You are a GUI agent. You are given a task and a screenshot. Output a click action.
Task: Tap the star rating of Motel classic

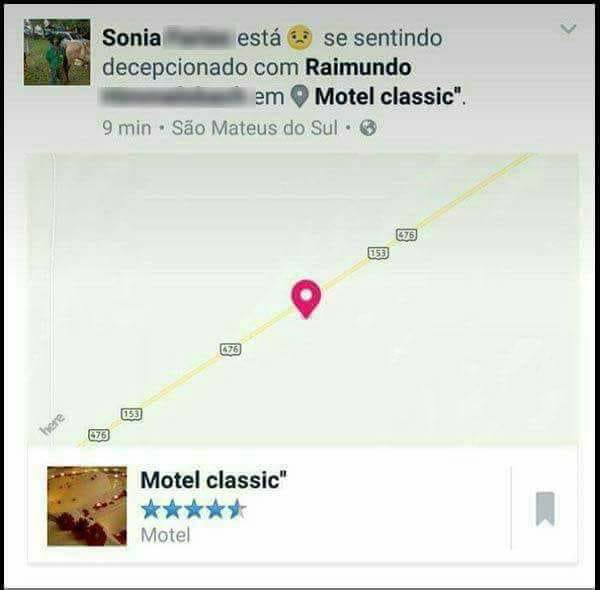(194, 510)
